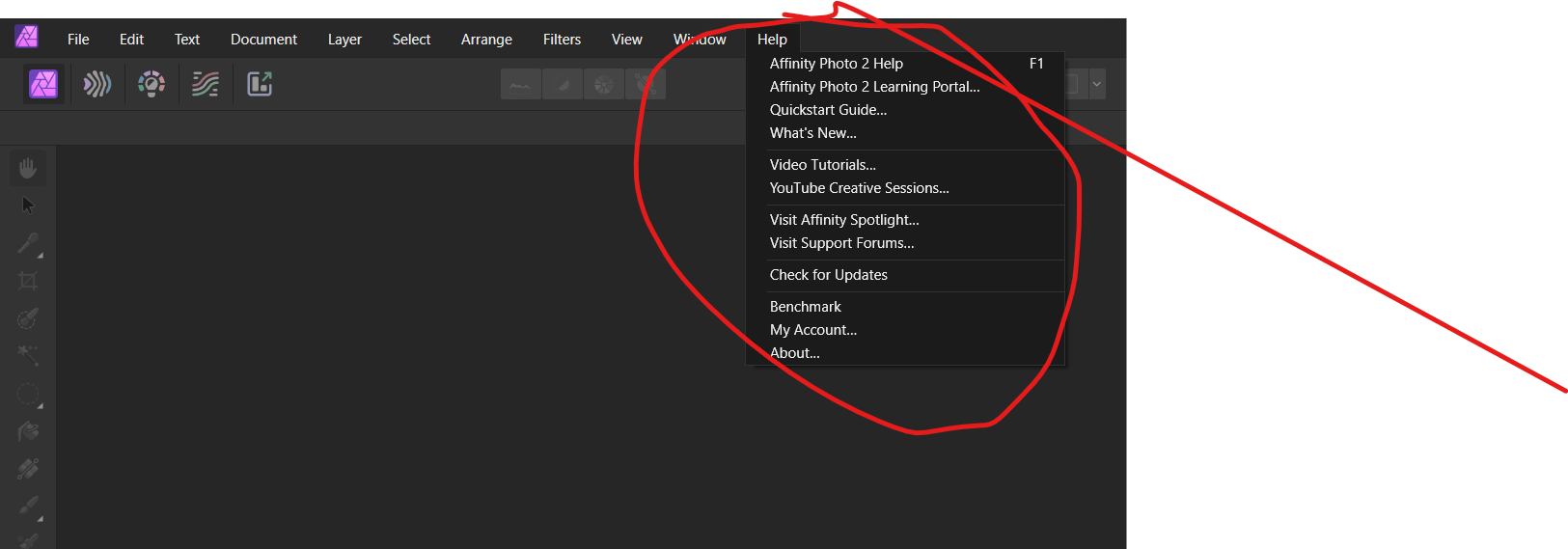This screenshot has height=549, width=1568.
Task: Open the View menu
Action: tap(626, 40)
